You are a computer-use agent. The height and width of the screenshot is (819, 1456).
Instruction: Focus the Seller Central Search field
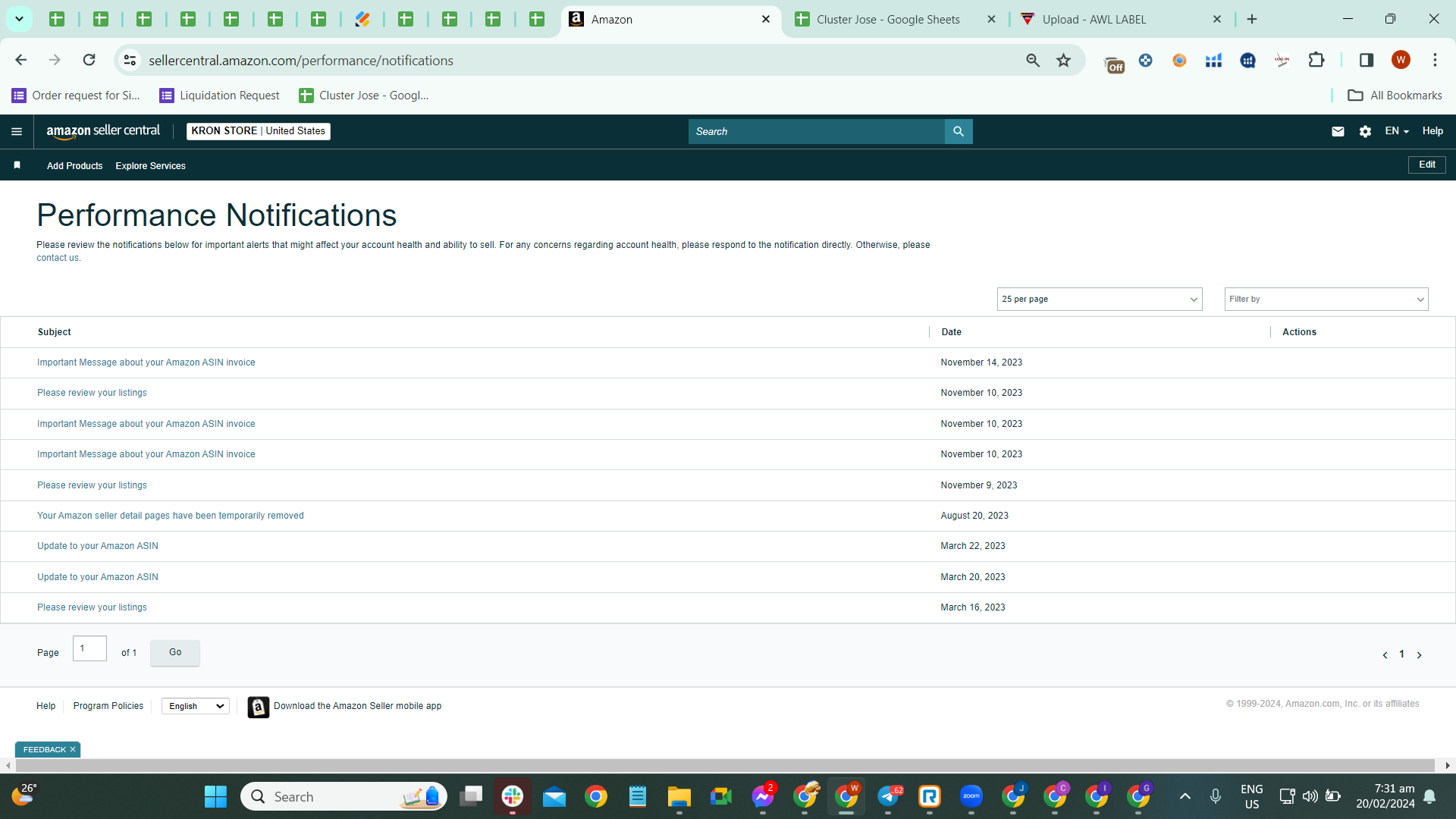817,131
